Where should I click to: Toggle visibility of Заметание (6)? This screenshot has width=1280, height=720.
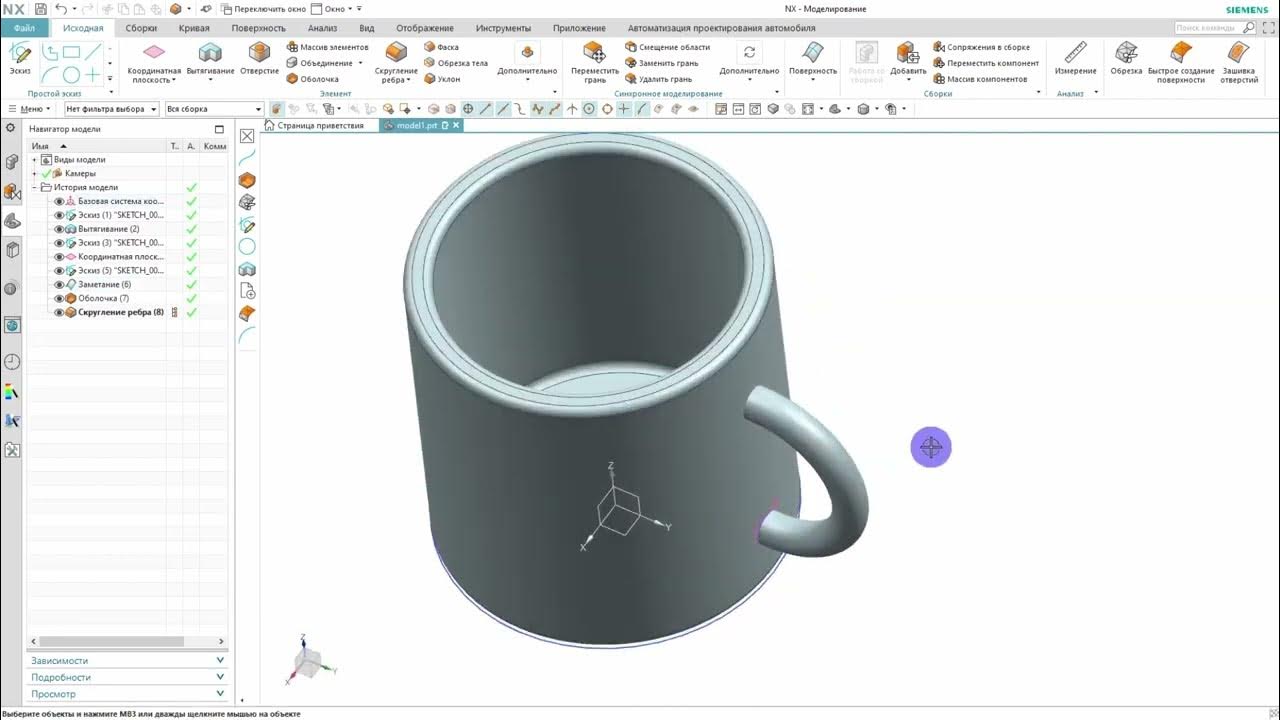(59, 285)
